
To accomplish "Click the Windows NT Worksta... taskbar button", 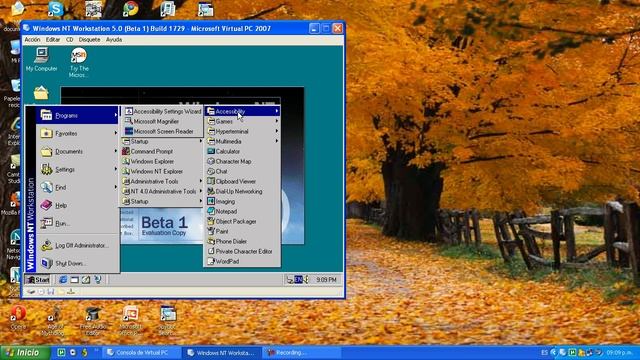I will pos(223,352).
